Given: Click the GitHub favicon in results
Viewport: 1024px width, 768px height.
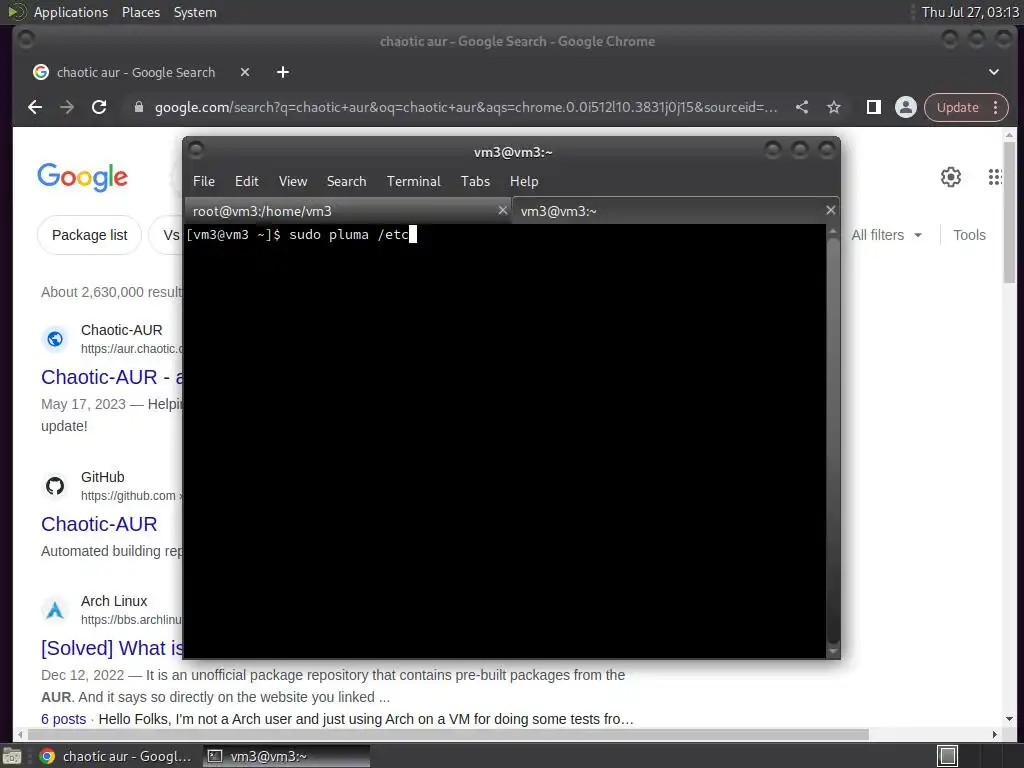Looking at the screenshot, I should point(55,486).
